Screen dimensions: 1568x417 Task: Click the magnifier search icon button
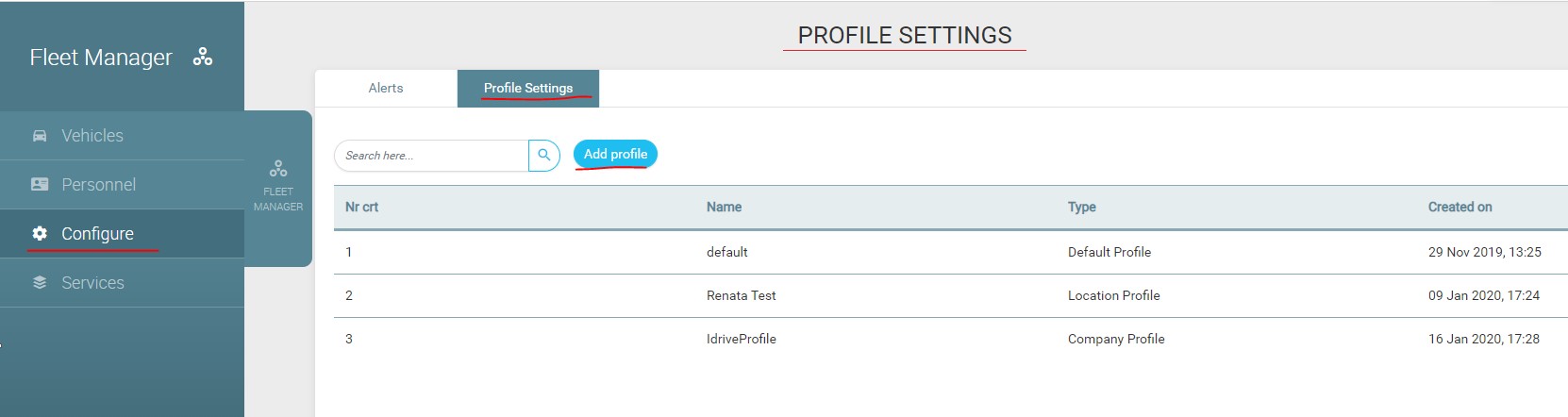pos(544,156)
